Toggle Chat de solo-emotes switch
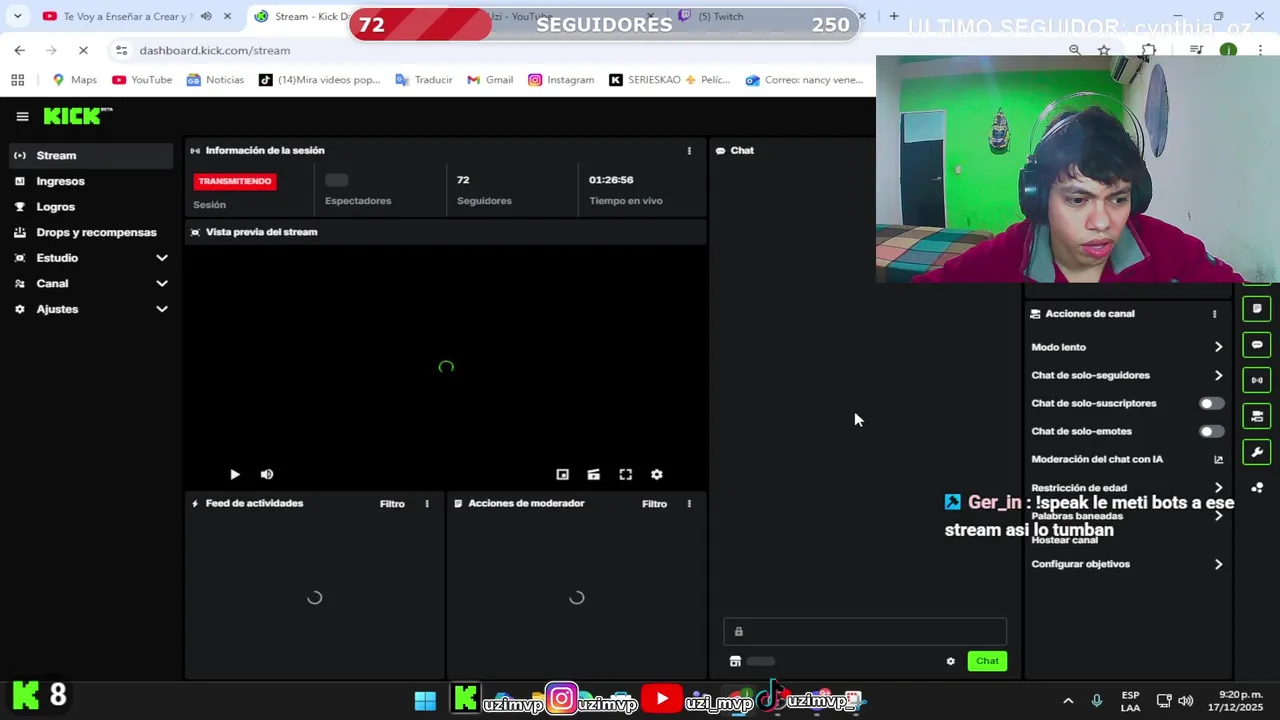This screenshot has height=720, width=1280. pyautogui.click(x=1211, y=432)
